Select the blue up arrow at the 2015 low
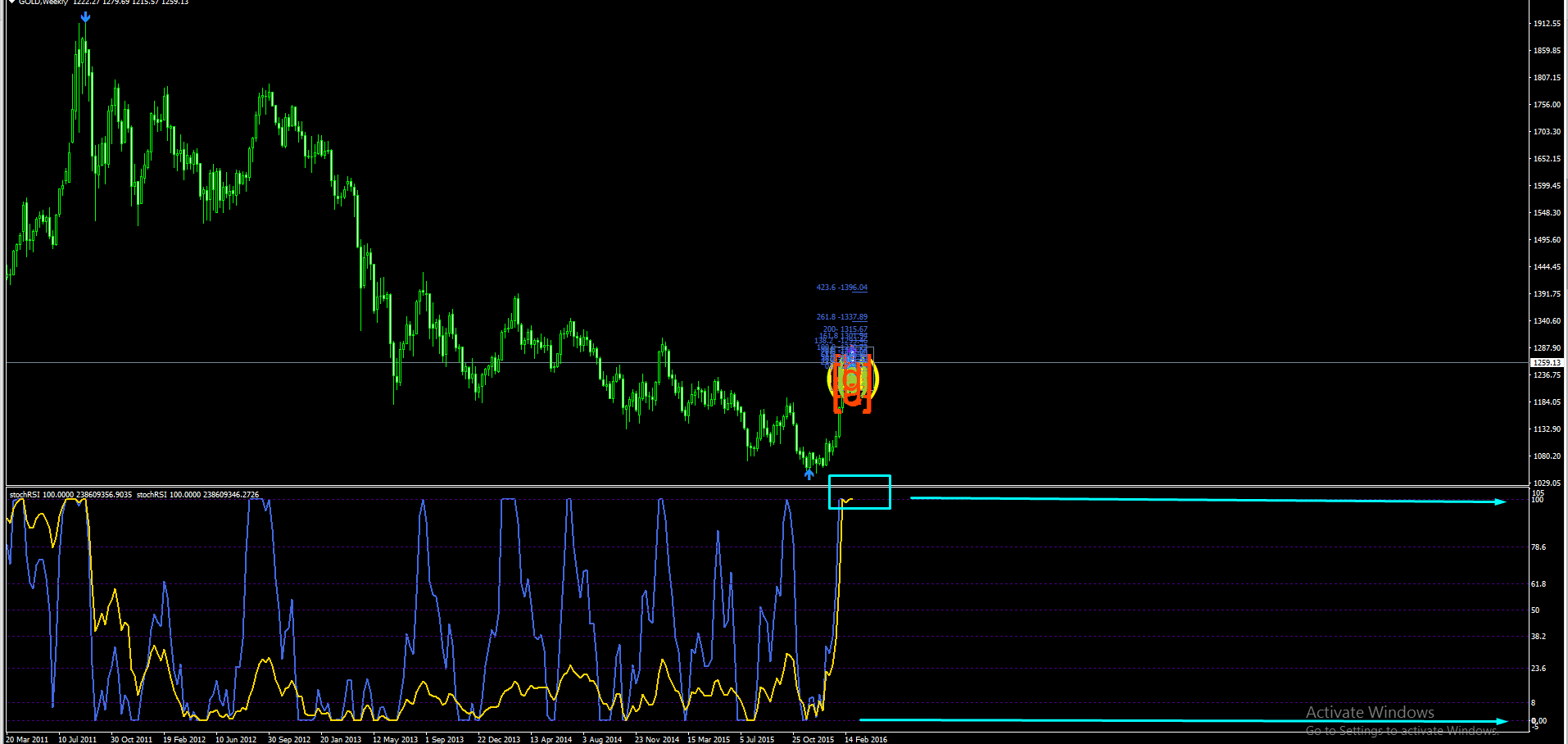 [809, 474]
